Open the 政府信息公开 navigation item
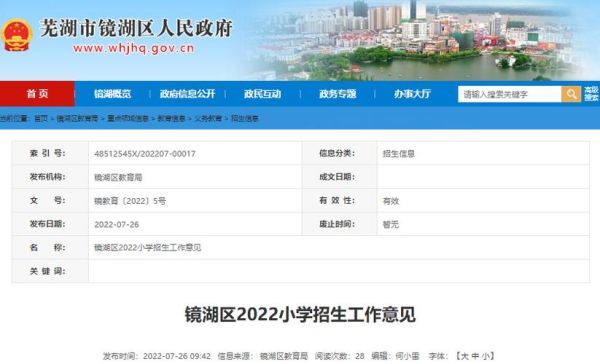The image size is (600, 364). pos(188,94)
